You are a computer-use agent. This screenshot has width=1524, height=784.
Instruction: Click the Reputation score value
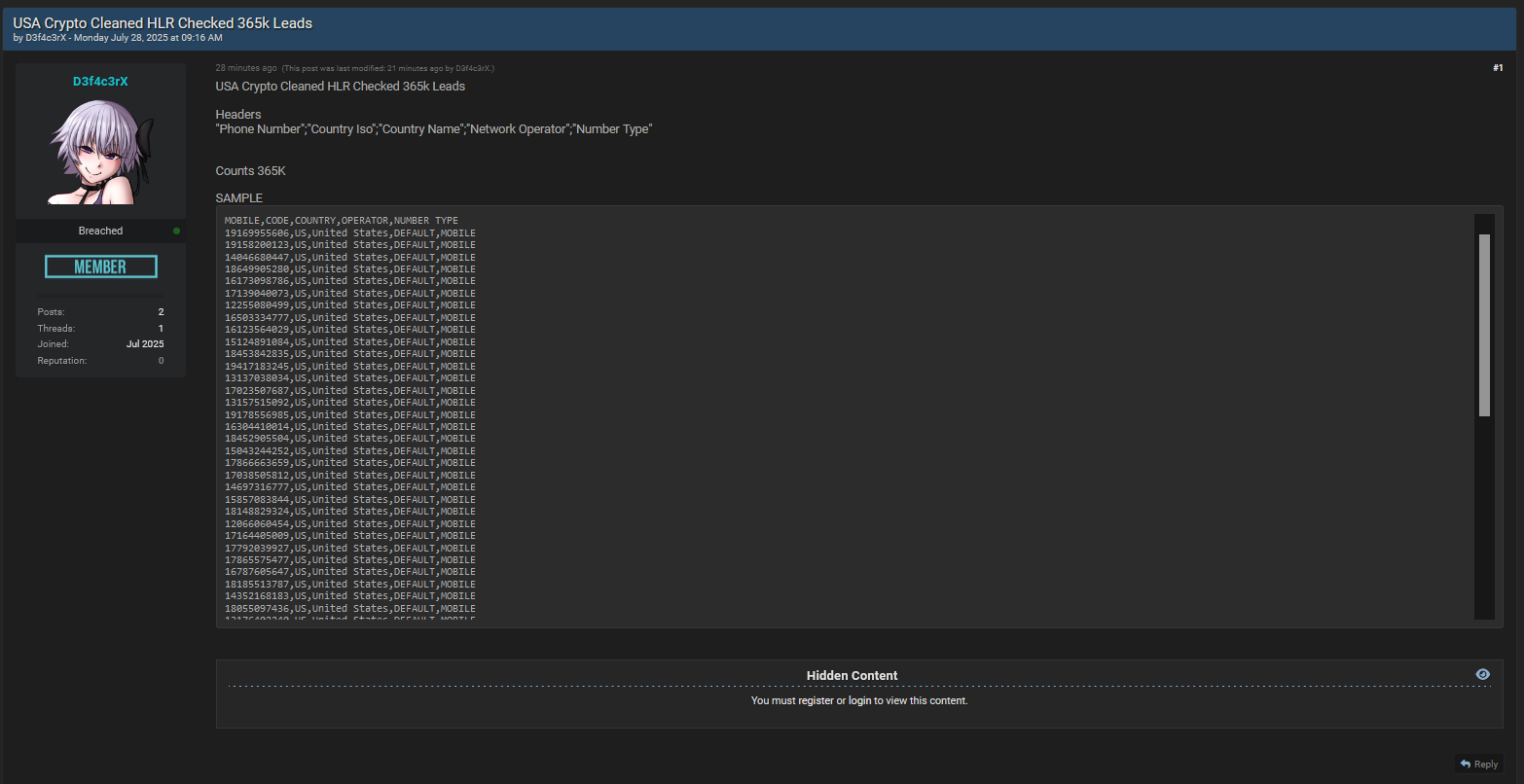[x=161, y=361]
